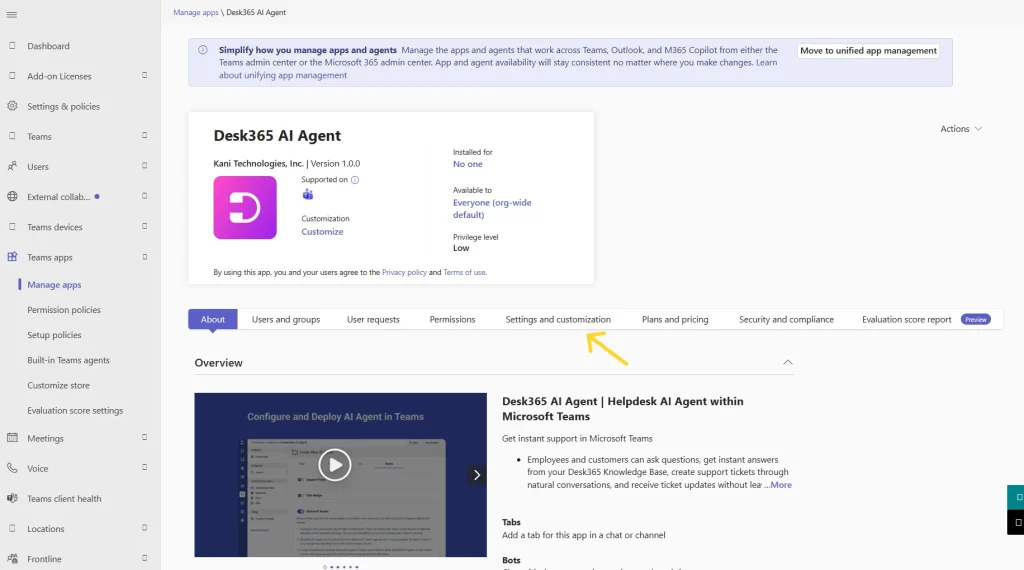The image size is (1024, 570).
Task: Click the Users people icon
Action: (x=12, y=166)
